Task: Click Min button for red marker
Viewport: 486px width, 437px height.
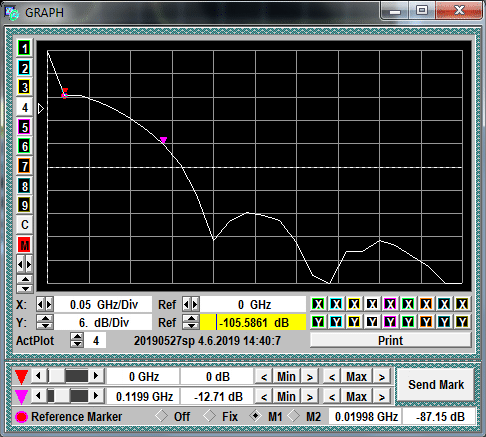Action: click(x=286, y=377)
